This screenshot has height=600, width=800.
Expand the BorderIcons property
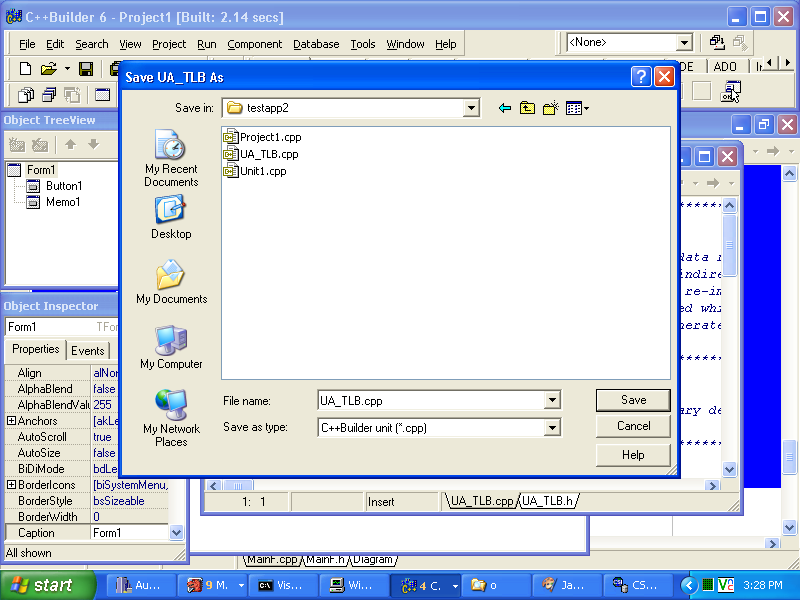tap(11, 485)
